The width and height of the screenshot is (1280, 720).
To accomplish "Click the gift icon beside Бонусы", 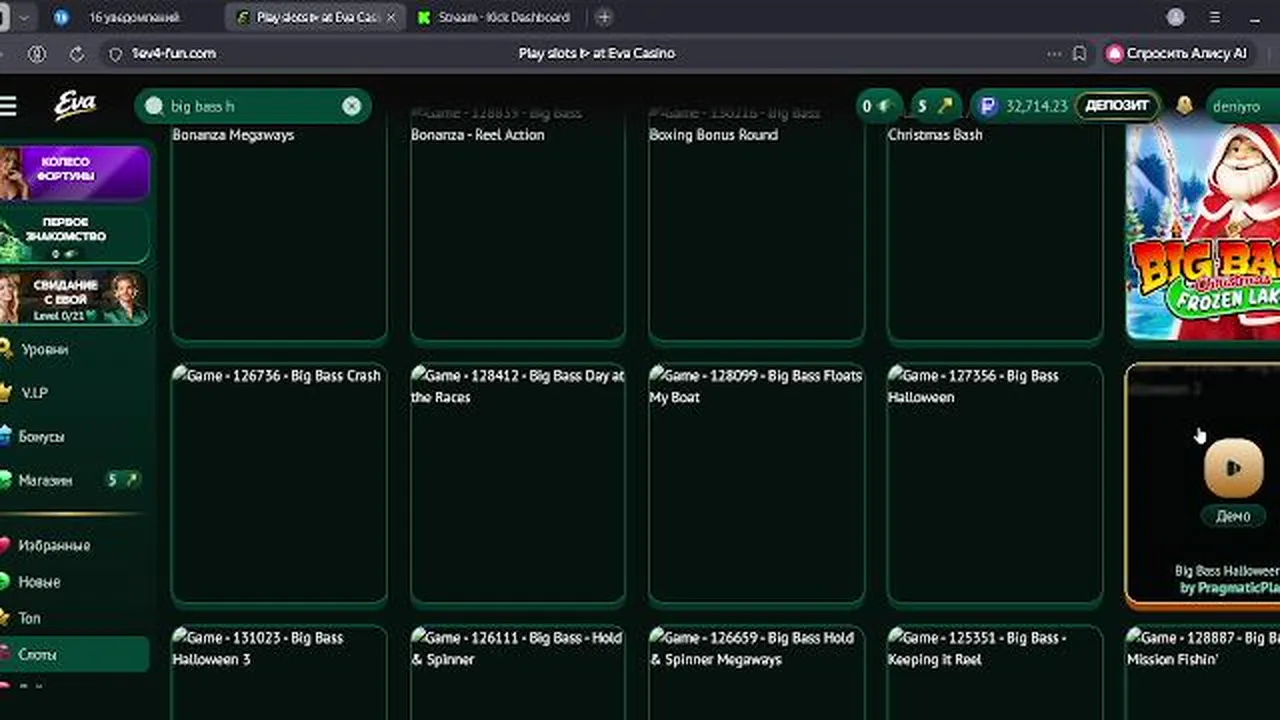I will tap(4, 436).
